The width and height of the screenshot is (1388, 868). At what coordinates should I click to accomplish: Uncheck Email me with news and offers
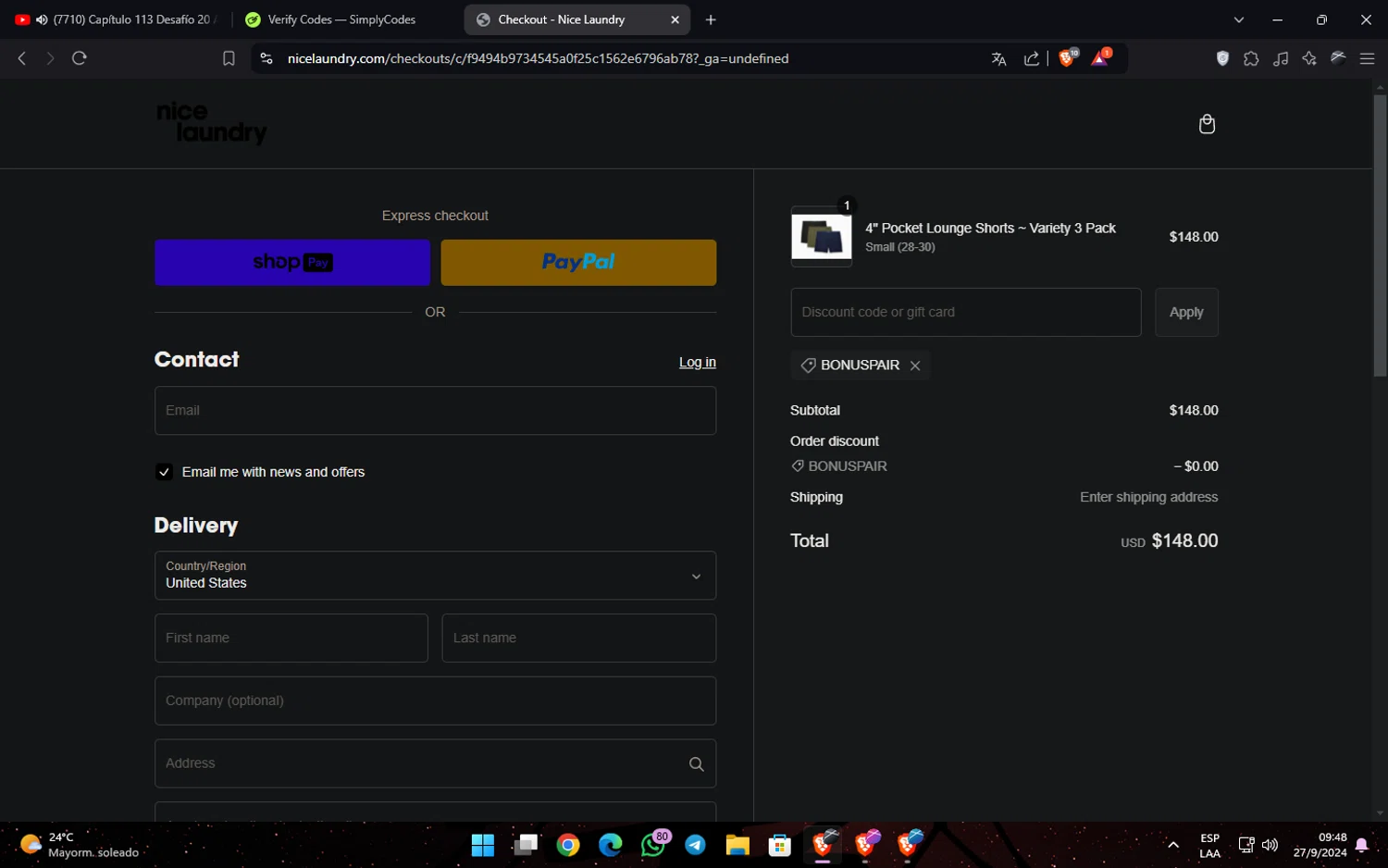coord(164,472)
